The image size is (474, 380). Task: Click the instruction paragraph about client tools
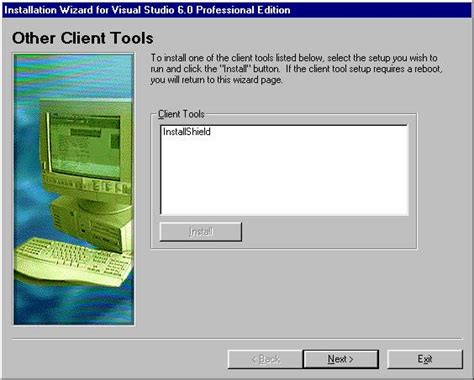pyautogui.click(x=296, y=69)
